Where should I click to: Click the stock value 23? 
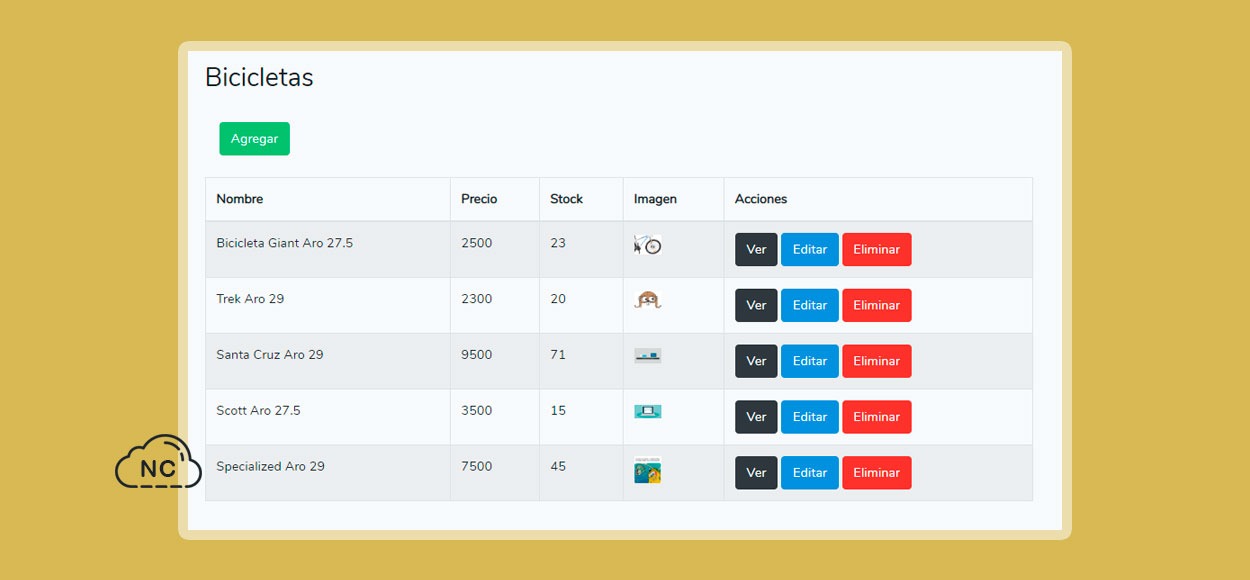(x=558, y=243)
